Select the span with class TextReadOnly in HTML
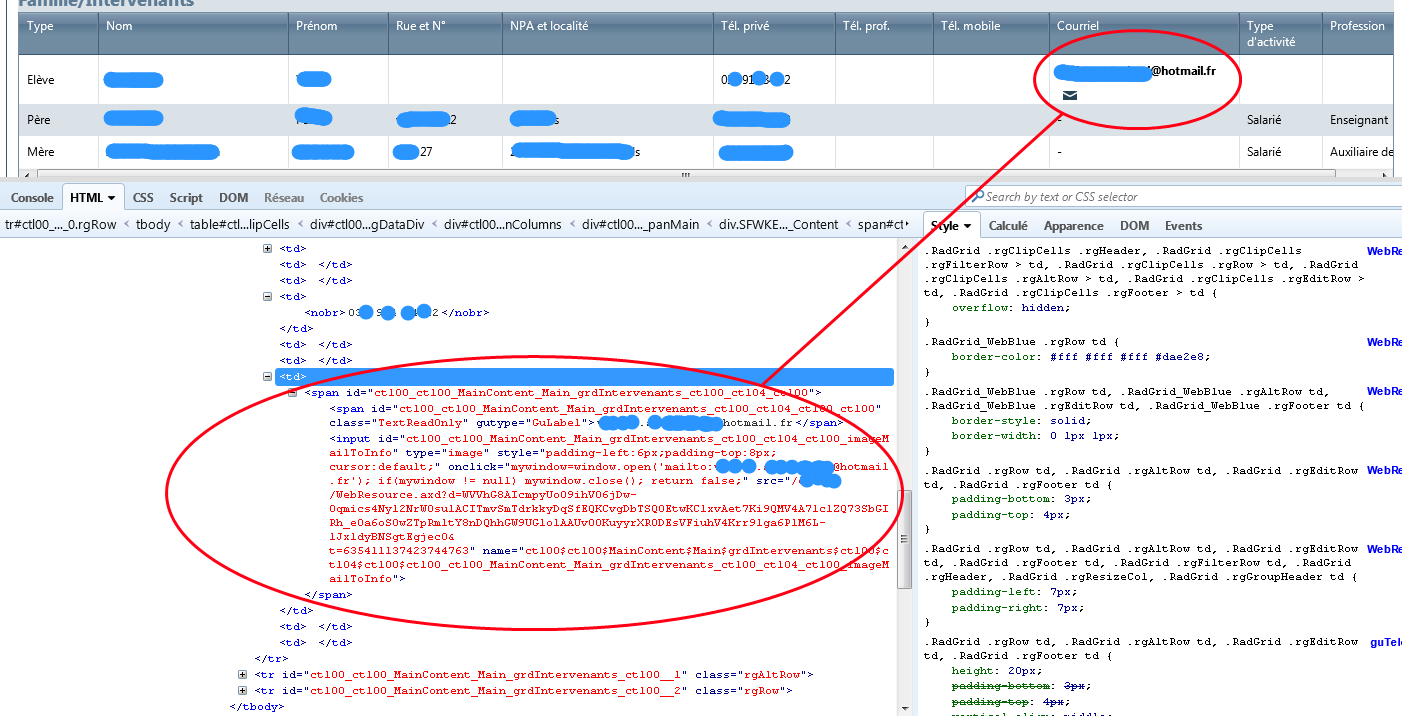Screen dimensions: 1402x716 pyautogui.click(x=605, y=416)
